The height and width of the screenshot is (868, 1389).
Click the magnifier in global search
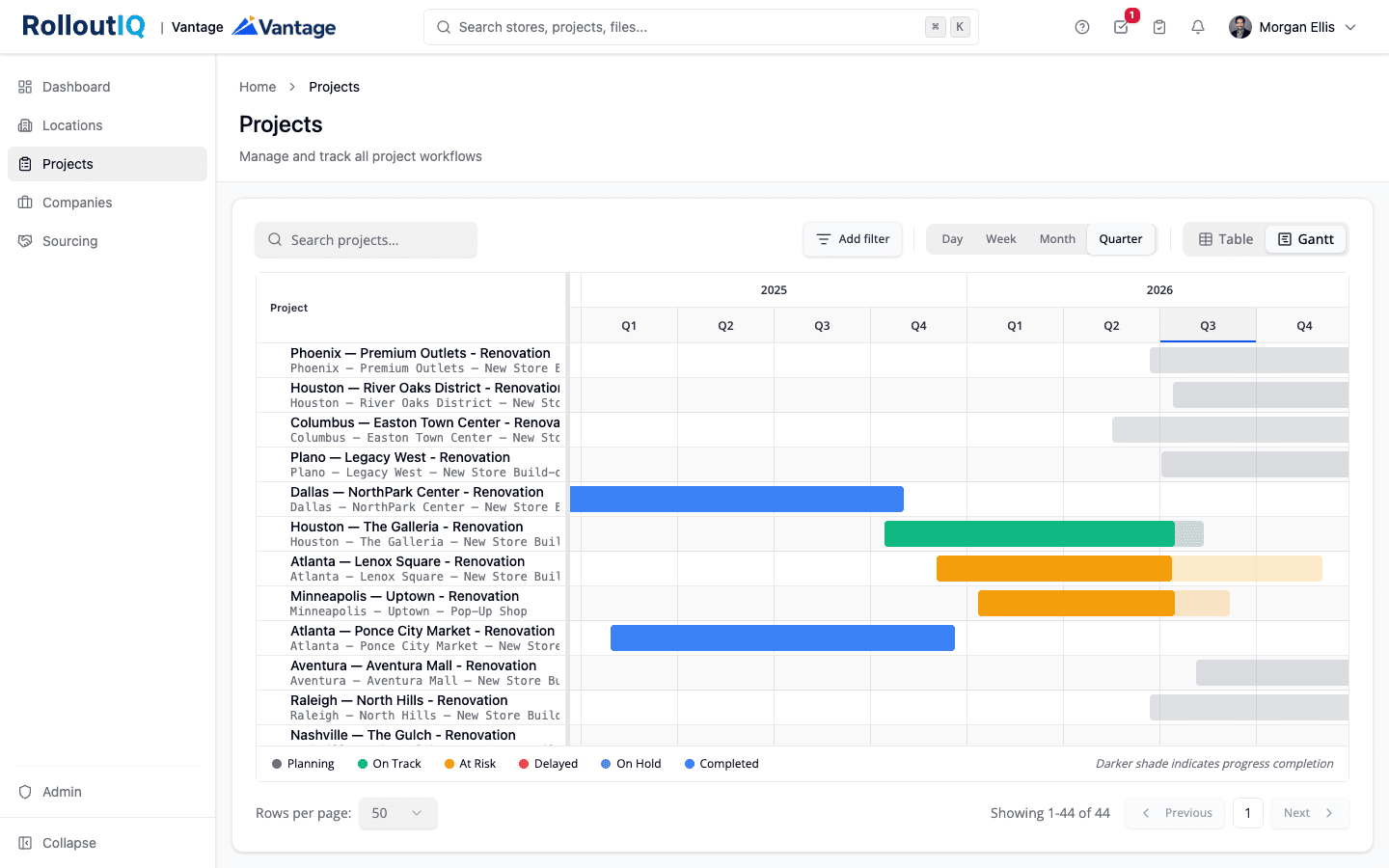444,27
